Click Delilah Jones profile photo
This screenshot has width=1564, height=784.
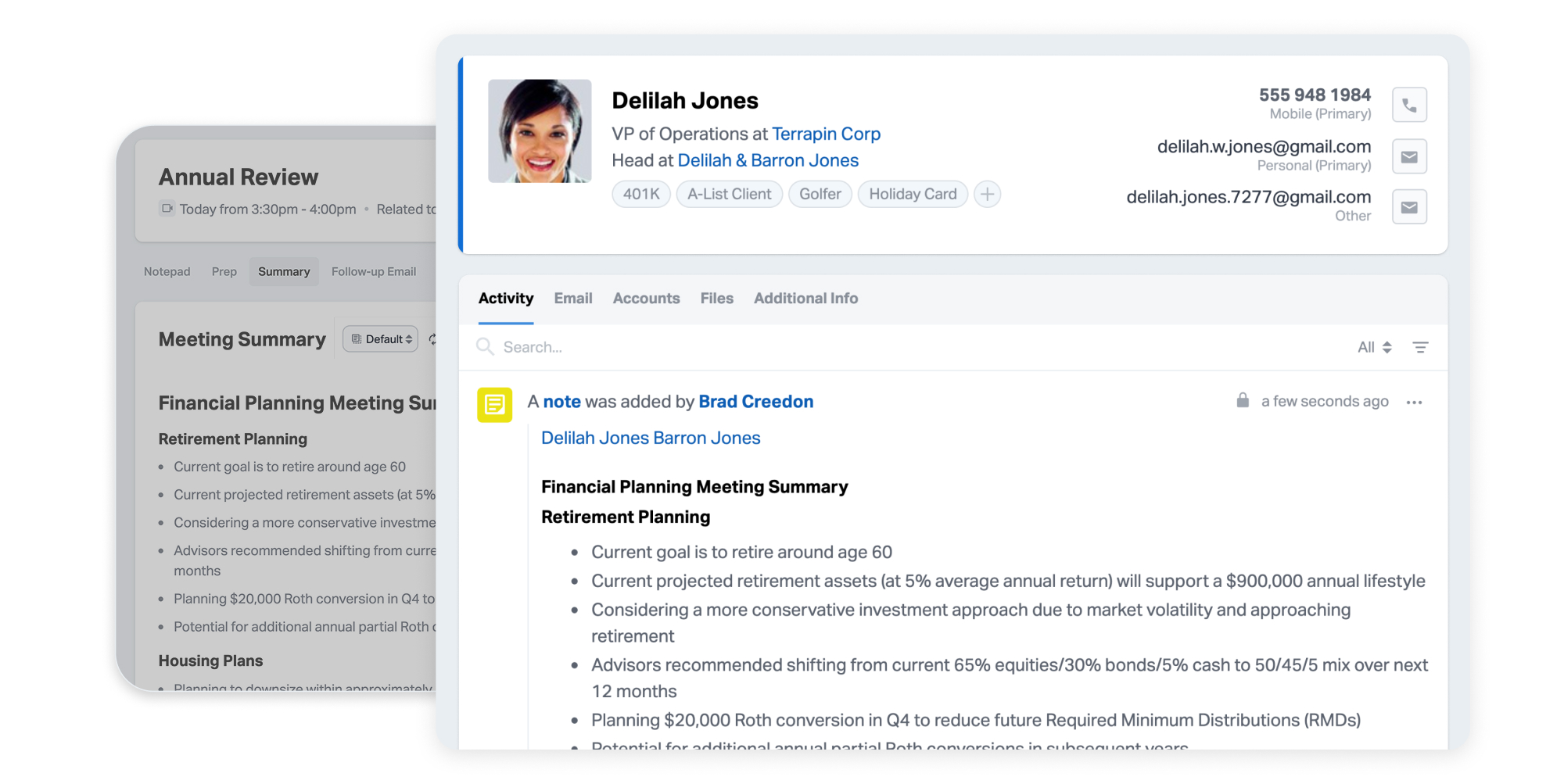pyautogui.click(x=540, y=131)
